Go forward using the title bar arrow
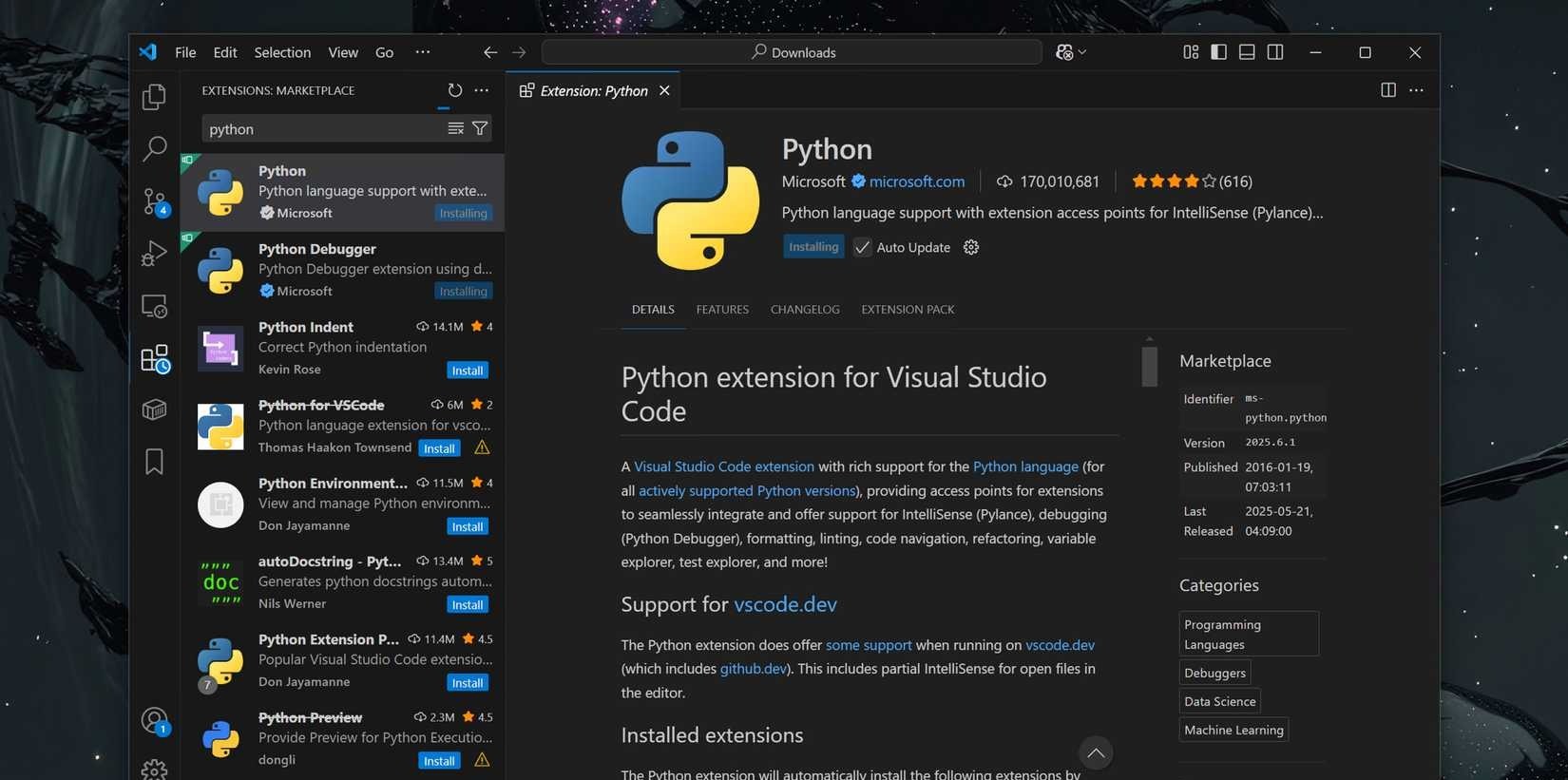This screenshot has width=1568, height=780. coord(519,52)
